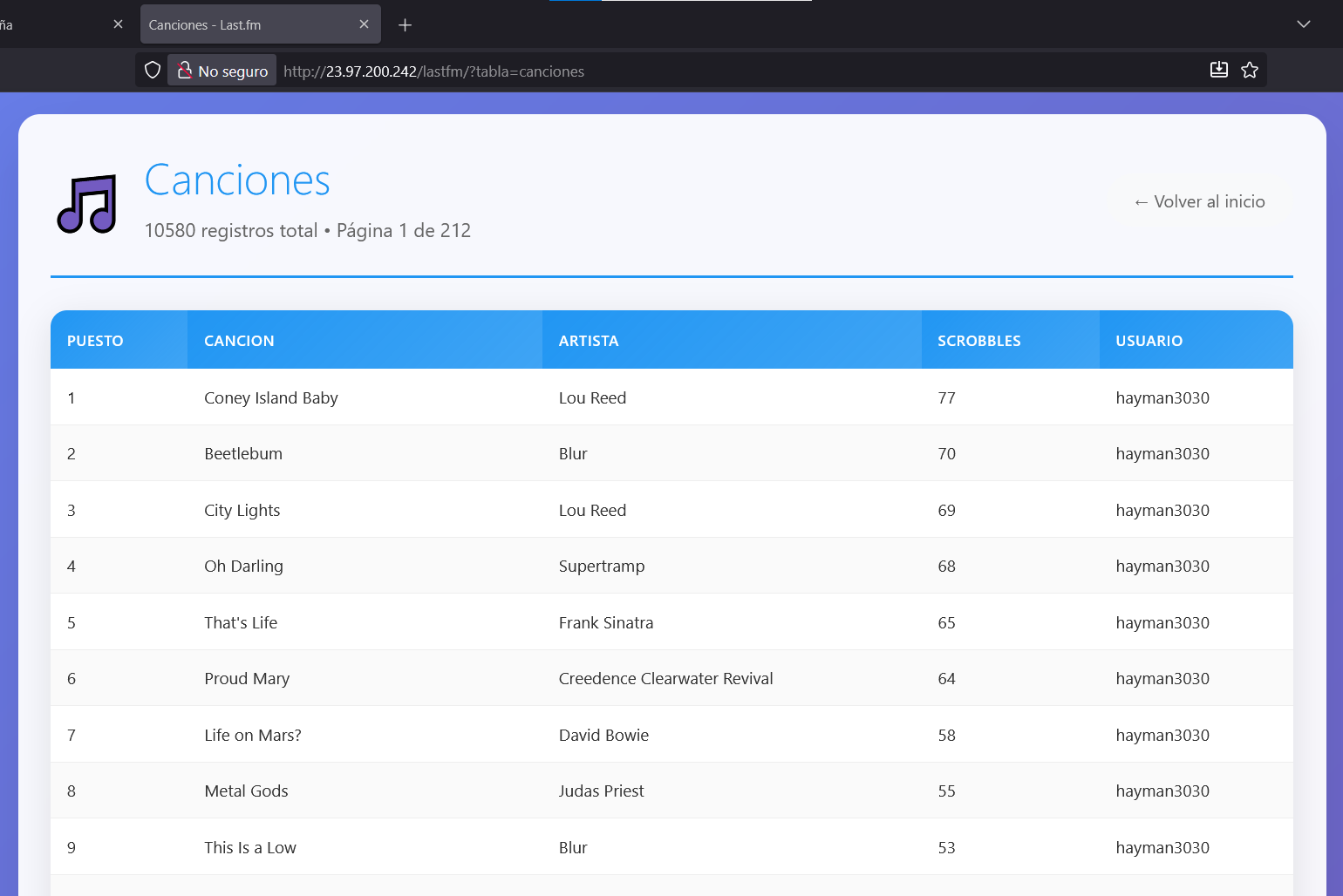Image resolution: width=1343 pixels, height=896 pixels.
Task: Click hayman3030 in the Proud Mary row
Action: click(1162, 679)
